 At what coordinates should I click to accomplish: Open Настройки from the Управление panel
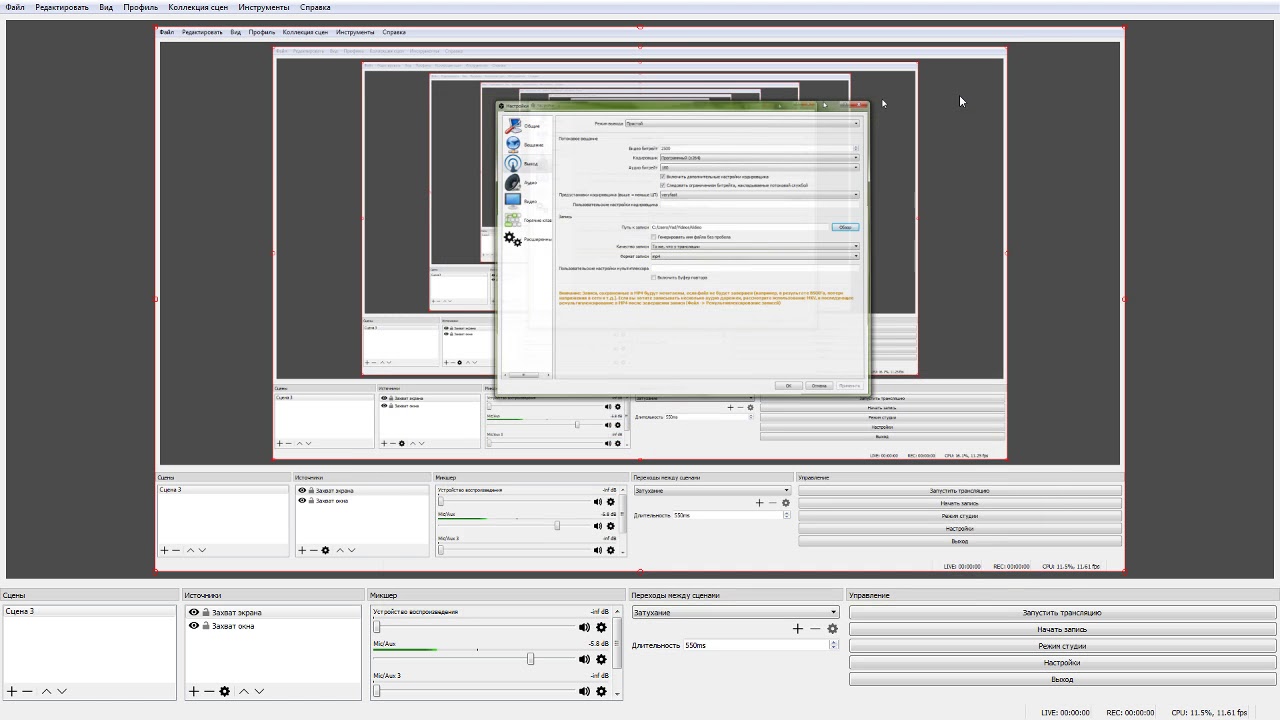pyautogui.click(x=1062, y=662)
